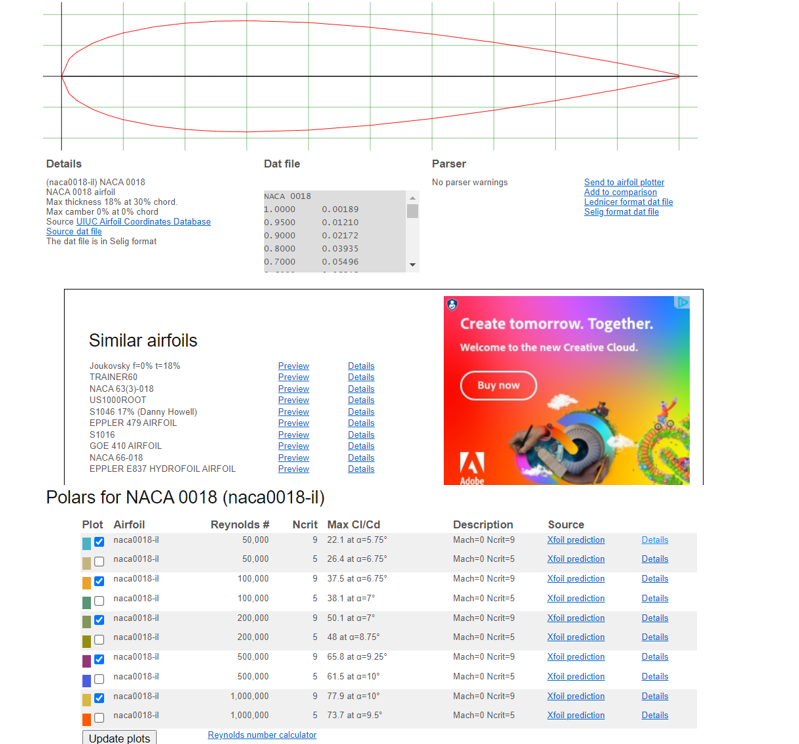This screenshot has width=799, height=744.
Task: Open Details for EPPLER E837 HYDROFOIL AIRFOIL
Action: coord(361,469)
